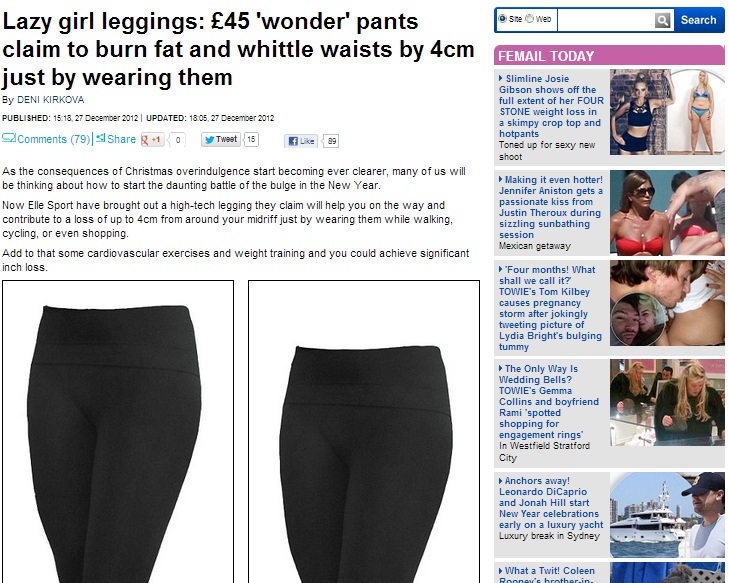Select the Site radio button
This screenshot has width=729, height=583.
tap(503, 19)
